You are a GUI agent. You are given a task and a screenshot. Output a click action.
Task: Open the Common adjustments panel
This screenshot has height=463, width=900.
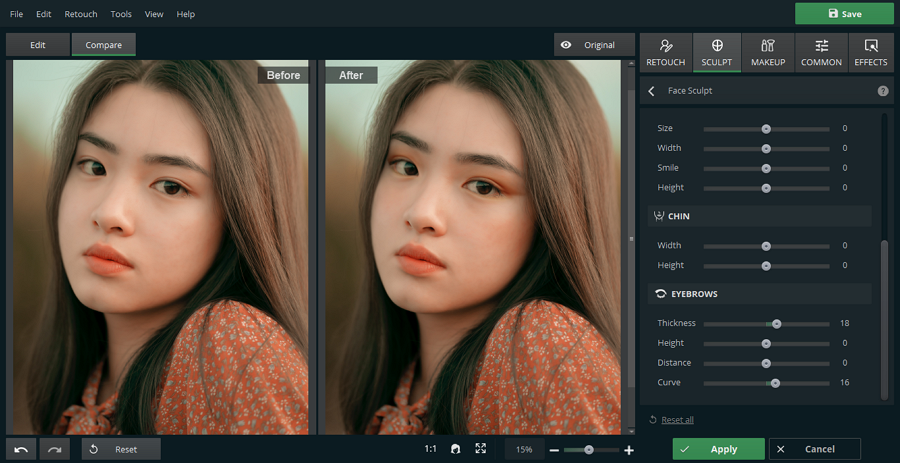(x=821, y=53)
